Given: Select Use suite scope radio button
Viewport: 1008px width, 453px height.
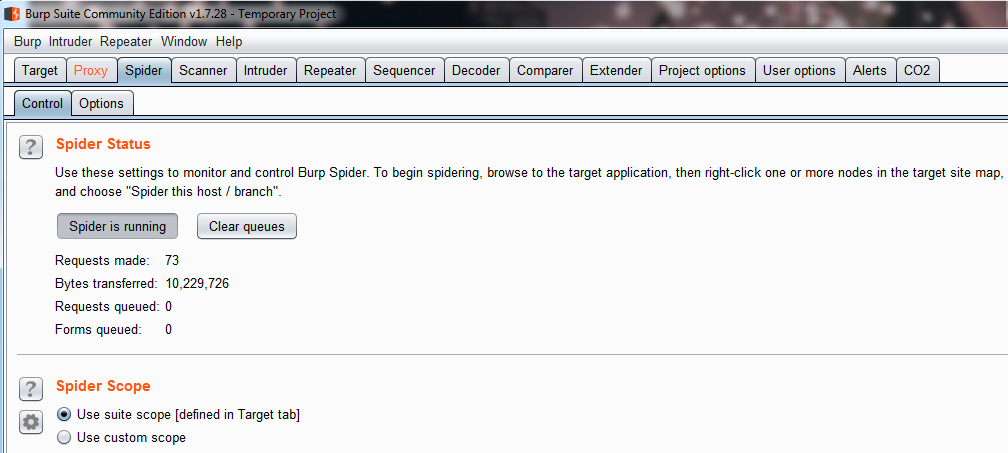Looking at the screenshot, I should [x=64, y=414].
